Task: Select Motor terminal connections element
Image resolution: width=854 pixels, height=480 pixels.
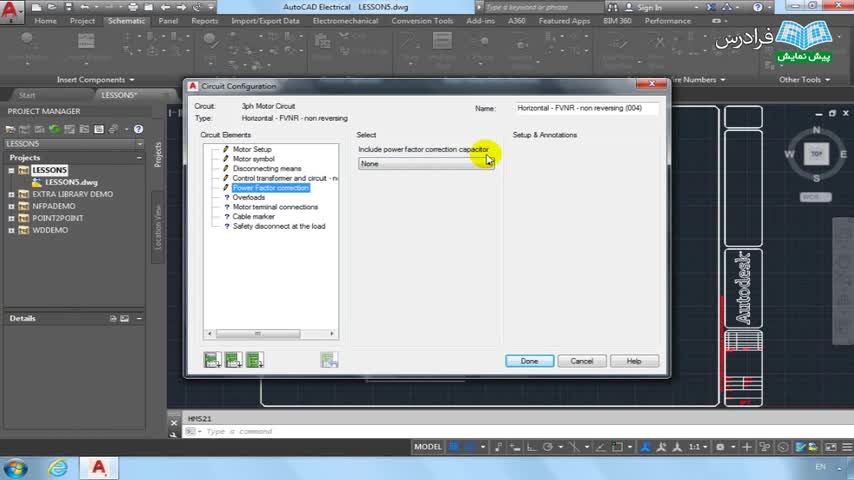Action: coord(275,207)
